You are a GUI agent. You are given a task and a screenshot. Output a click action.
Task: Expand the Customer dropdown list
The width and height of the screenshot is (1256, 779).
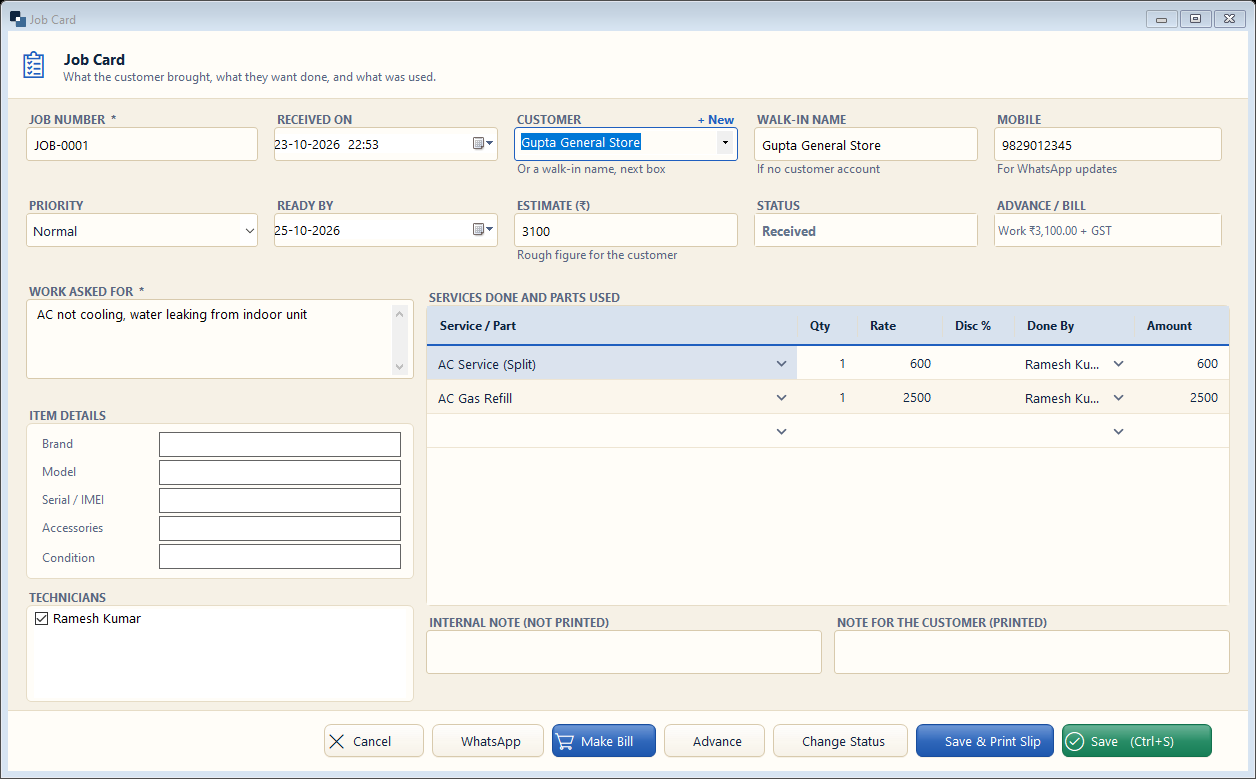(x=725, y=143)
